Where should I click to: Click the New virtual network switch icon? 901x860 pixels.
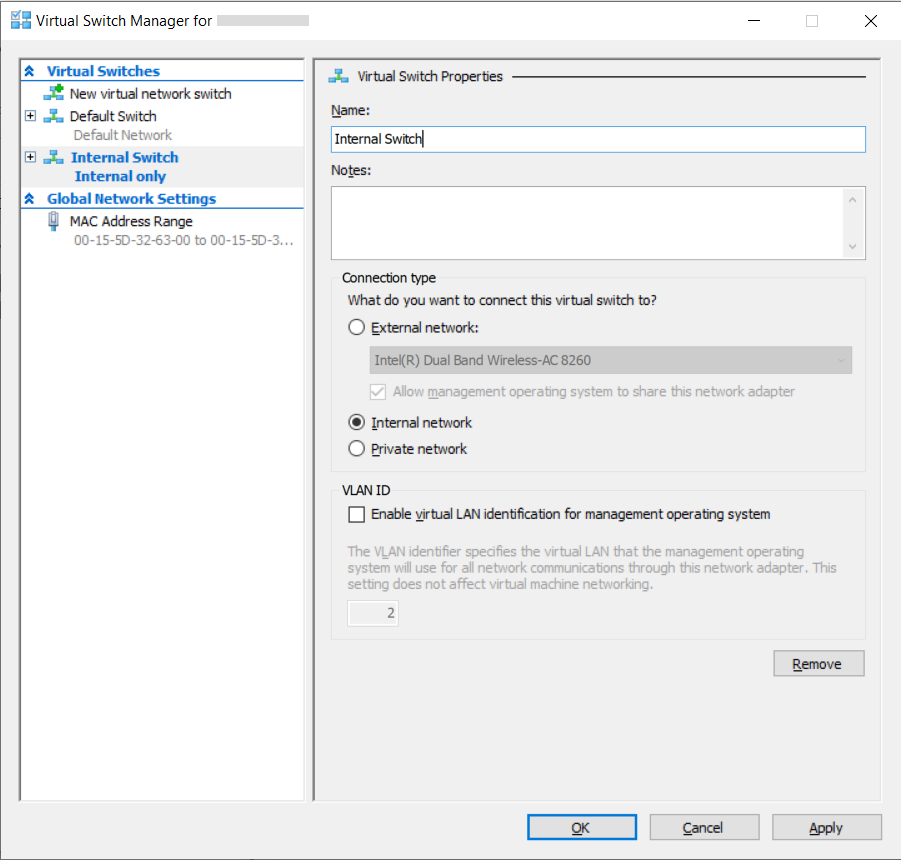tap(54, 93)
